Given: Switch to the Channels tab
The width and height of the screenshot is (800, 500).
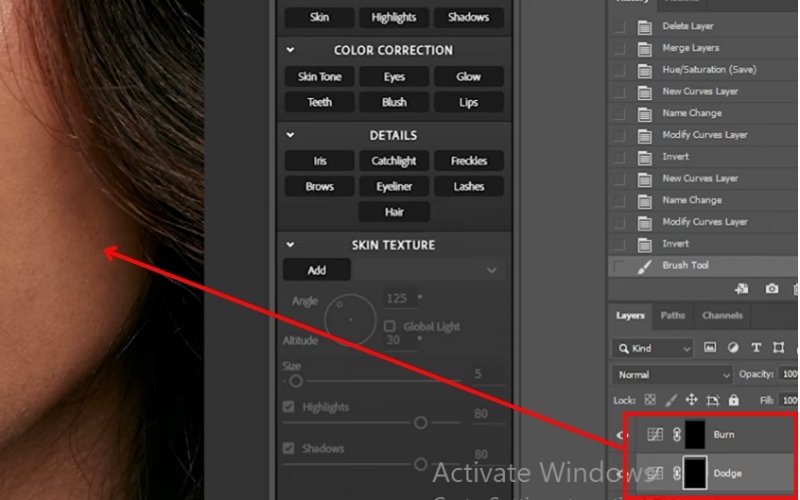Looking at the screenshot, I should click(x=722, y=316).
